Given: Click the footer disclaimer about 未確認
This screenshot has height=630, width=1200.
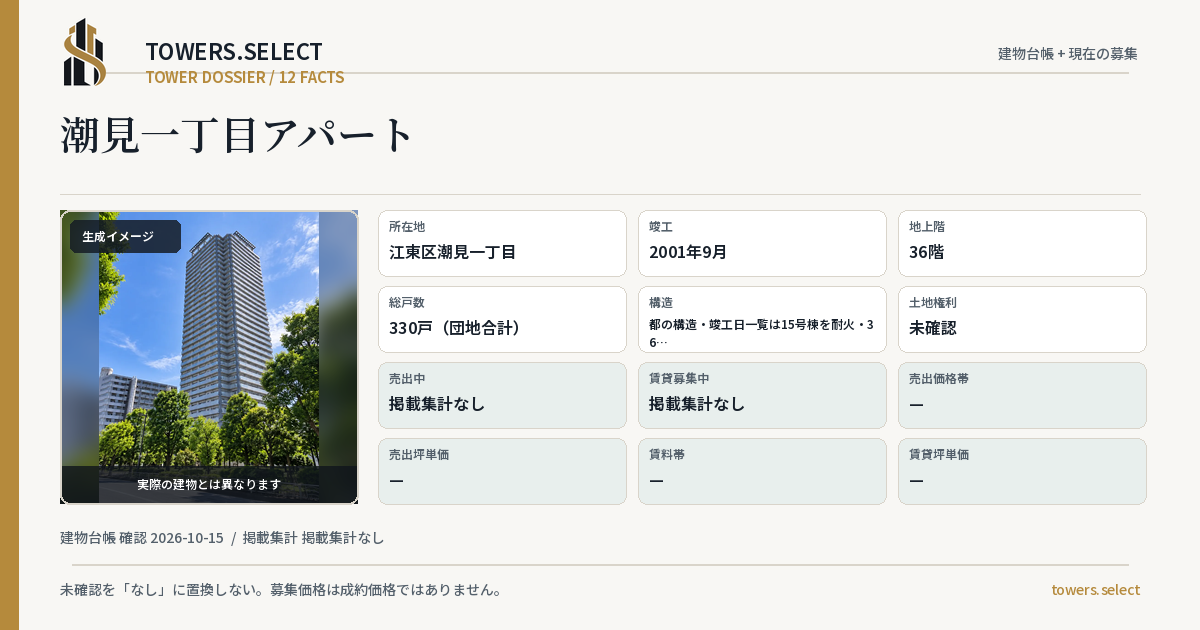Looking at the screenshot, I should 281,589.
